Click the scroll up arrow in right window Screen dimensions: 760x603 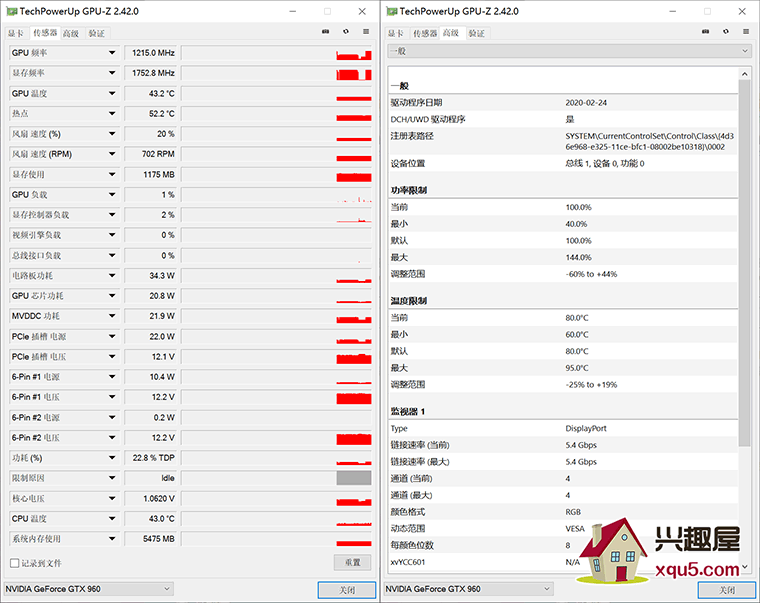744,74
